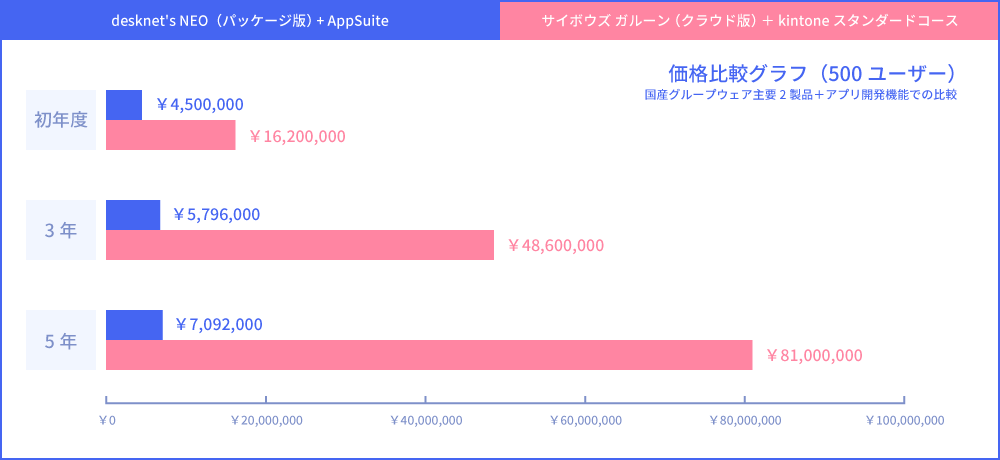The height and width of the screenshot is (460, 1000).
Task: Click the blue bar for 5 年
Action: (134, 325)
